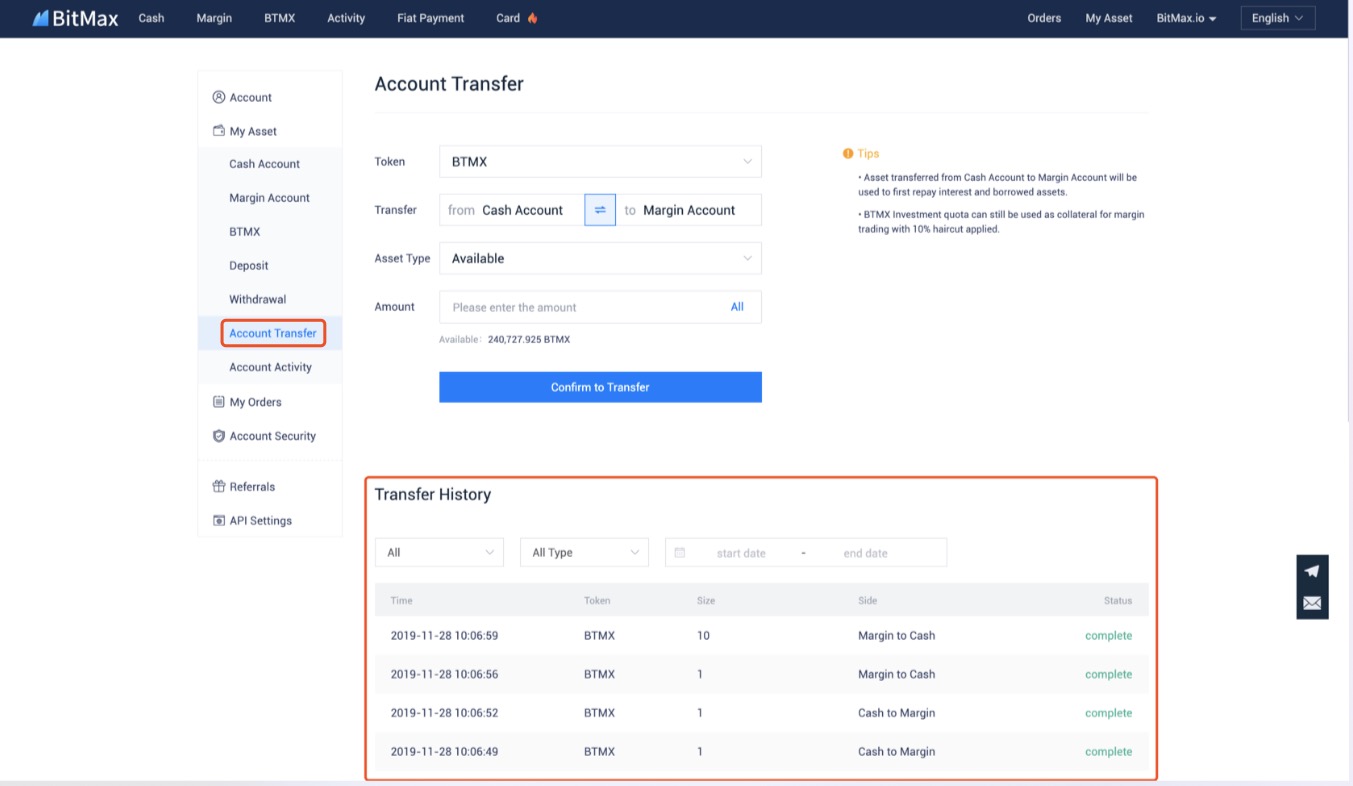Image resolution: width=1353 pixels, height=786 pixels.
Task: Click the start date field
Action: (x=741, y=553)
